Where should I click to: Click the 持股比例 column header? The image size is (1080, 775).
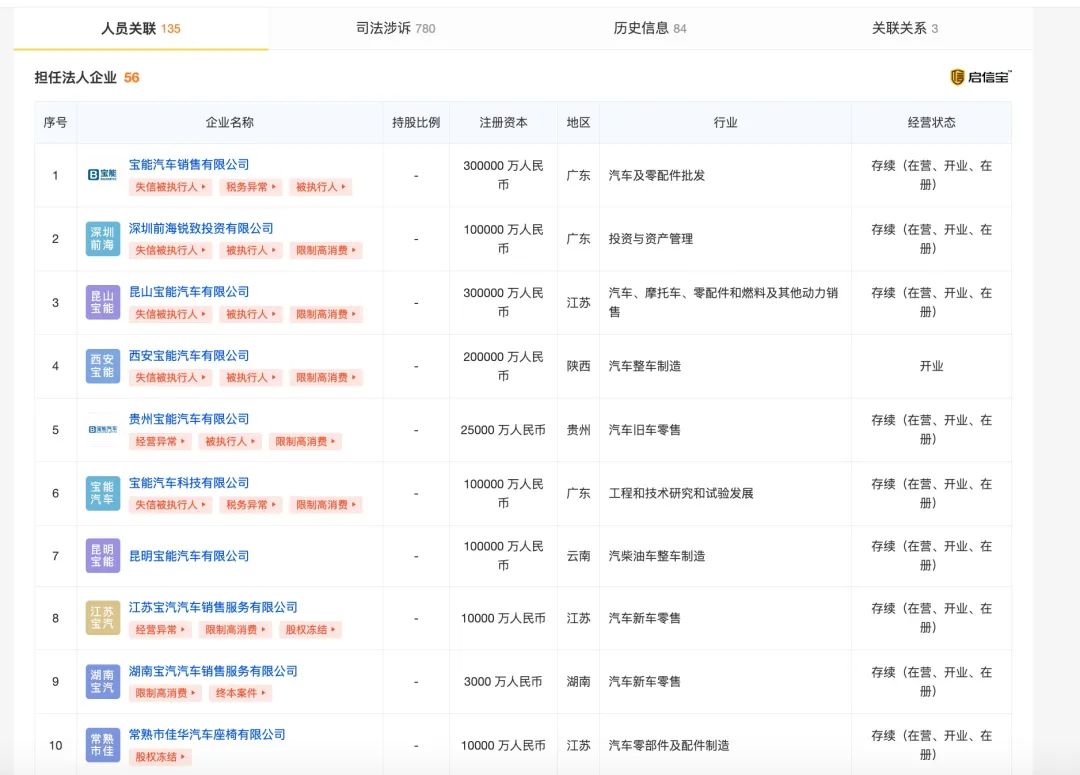[x=416, y=123]
